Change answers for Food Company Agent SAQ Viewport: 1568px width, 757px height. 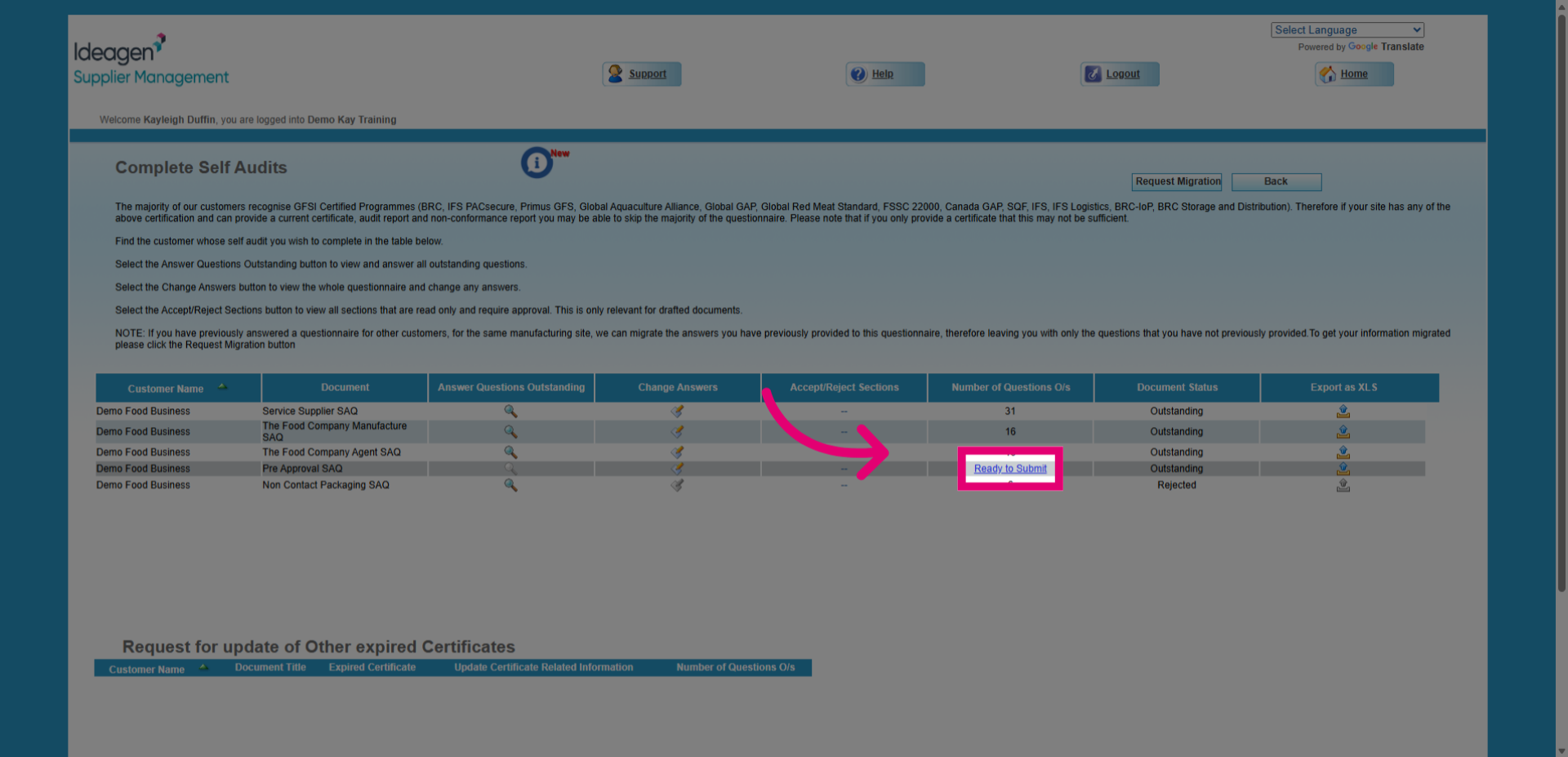(x=677, y=452)
